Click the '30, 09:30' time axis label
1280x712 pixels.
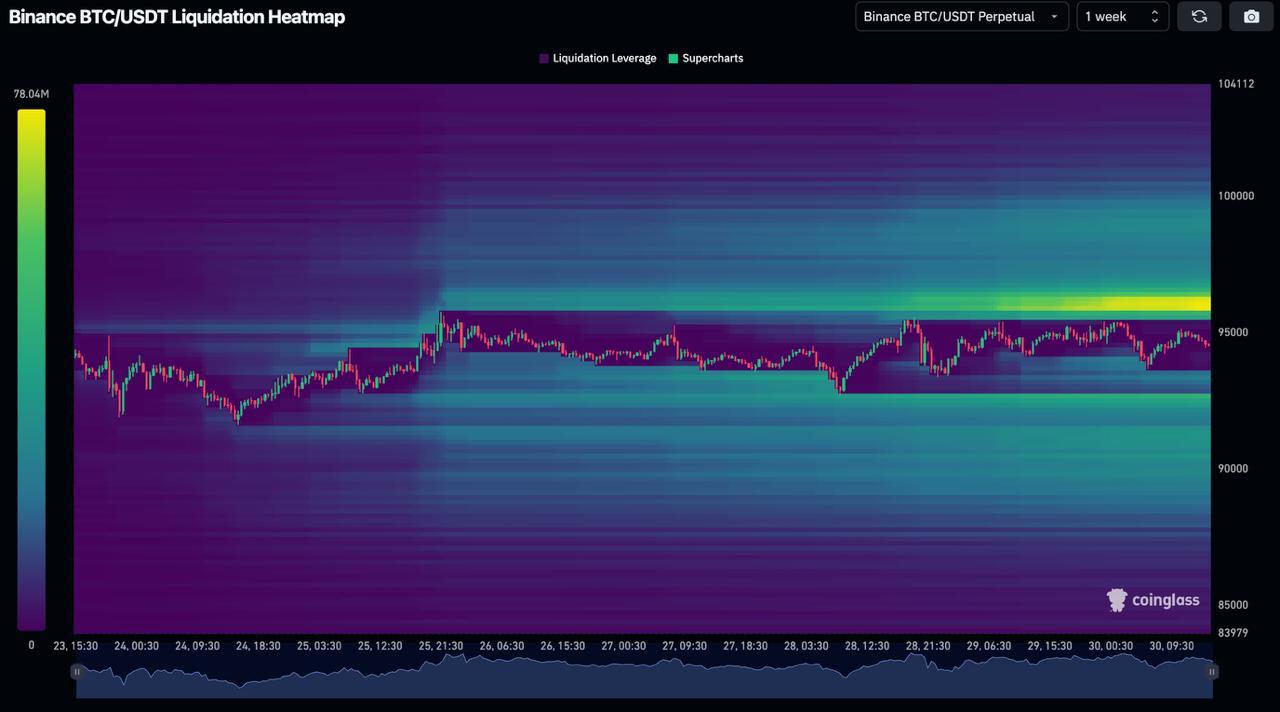(1173, 646)
